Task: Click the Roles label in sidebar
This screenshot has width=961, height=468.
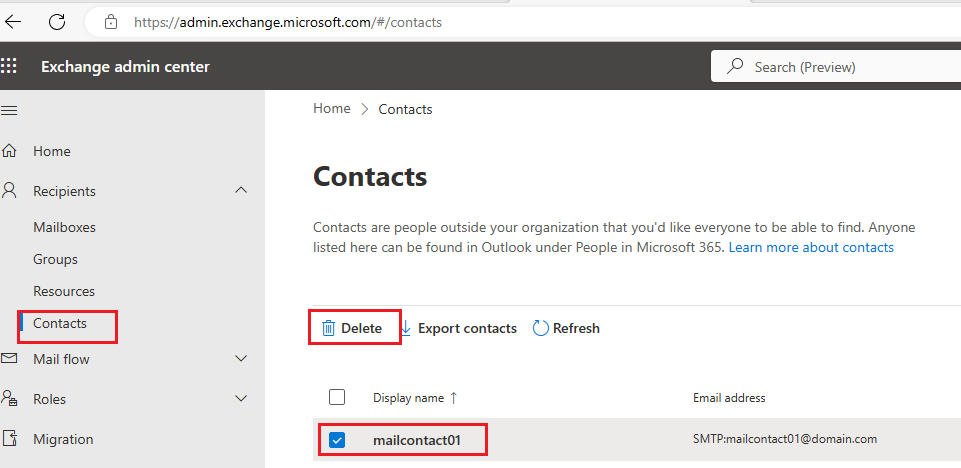Action: pyautogui.click(x=50, y=399)
